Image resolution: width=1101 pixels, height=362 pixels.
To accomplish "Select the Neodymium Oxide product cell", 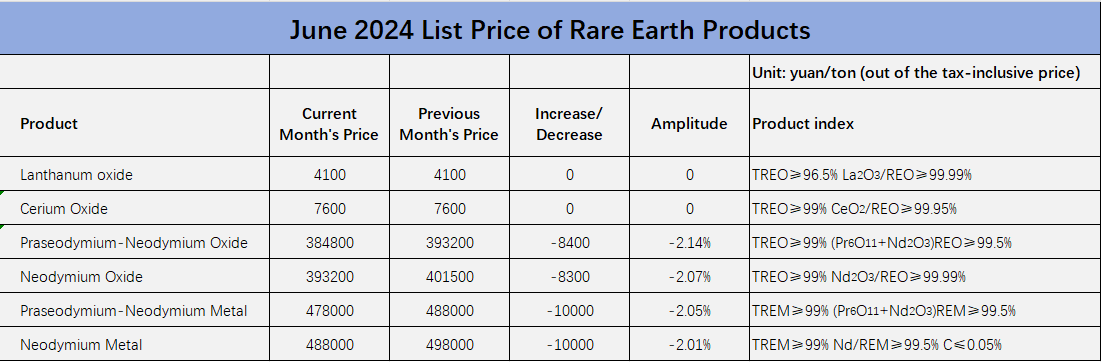I will (x=135, y=276).
